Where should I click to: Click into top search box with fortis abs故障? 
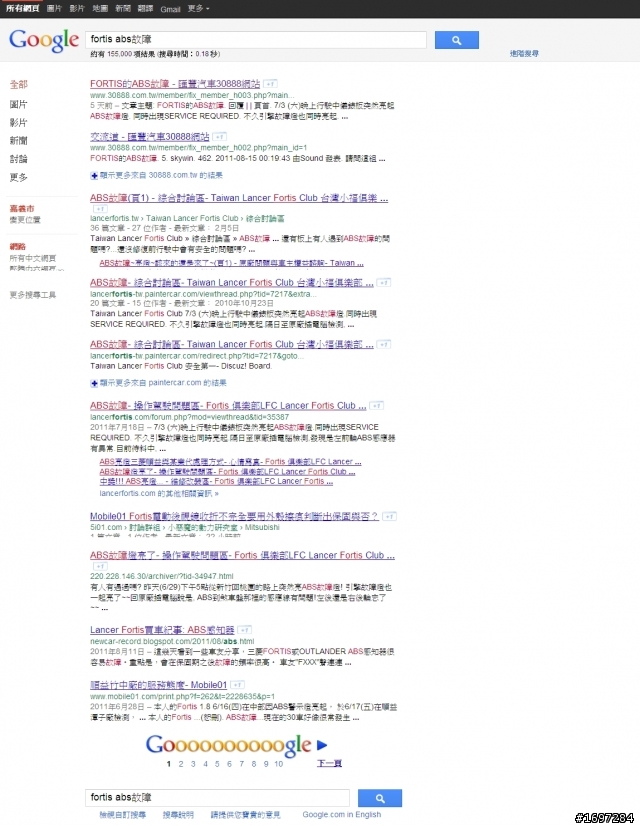(x=256, y=40)
